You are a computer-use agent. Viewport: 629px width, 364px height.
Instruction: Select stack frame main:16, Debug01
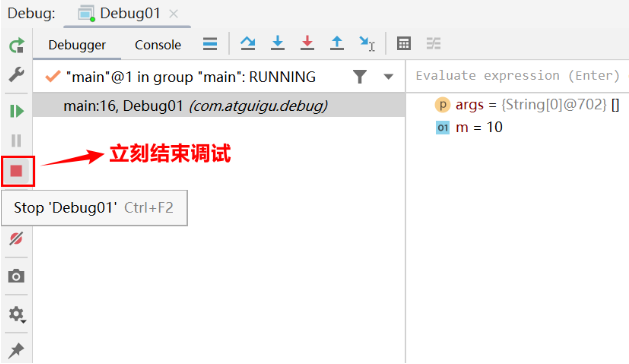pyautogui.click(x=219, y=106)
